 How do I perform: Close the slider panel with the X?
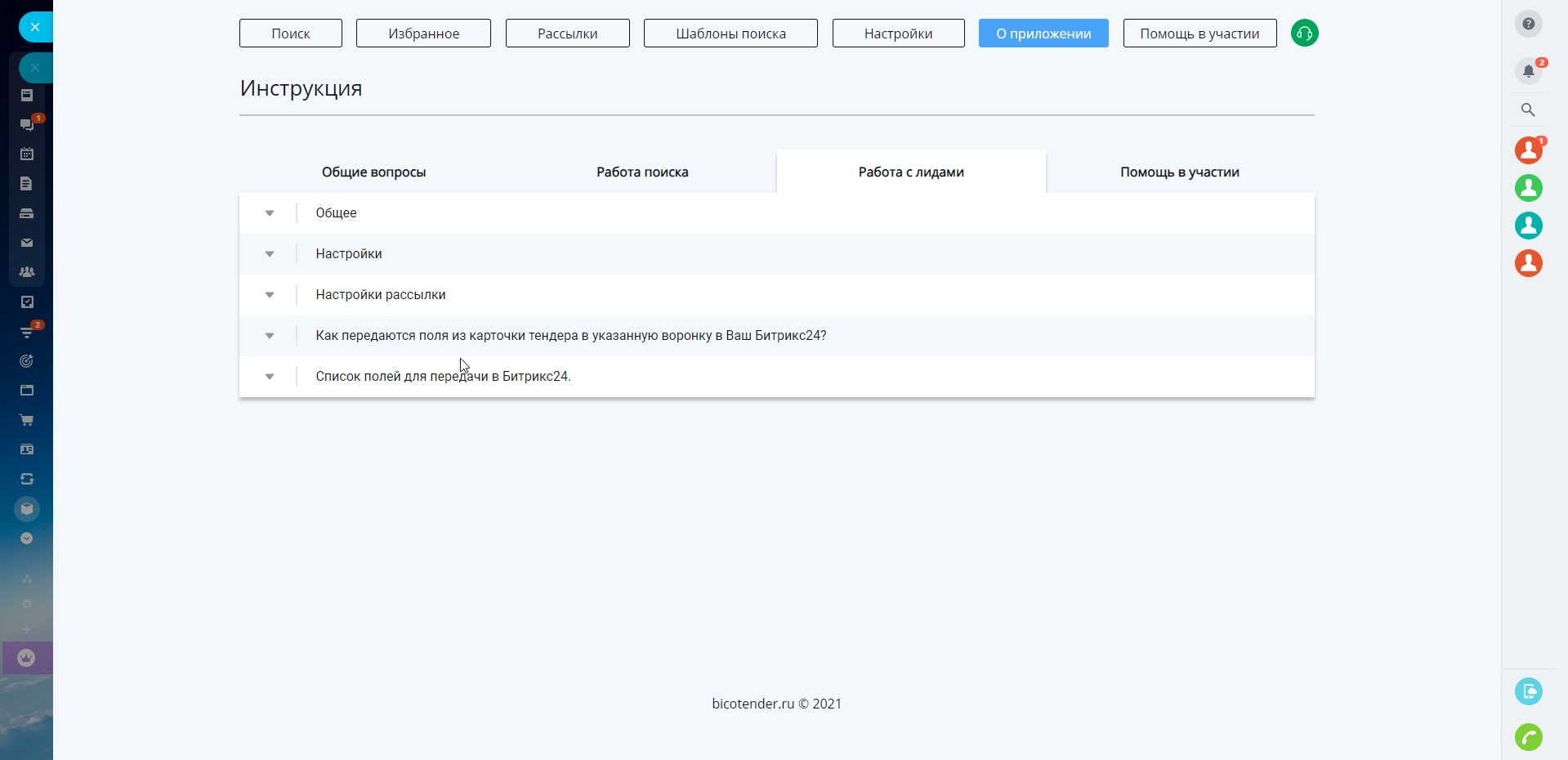(x=34, y=27)
